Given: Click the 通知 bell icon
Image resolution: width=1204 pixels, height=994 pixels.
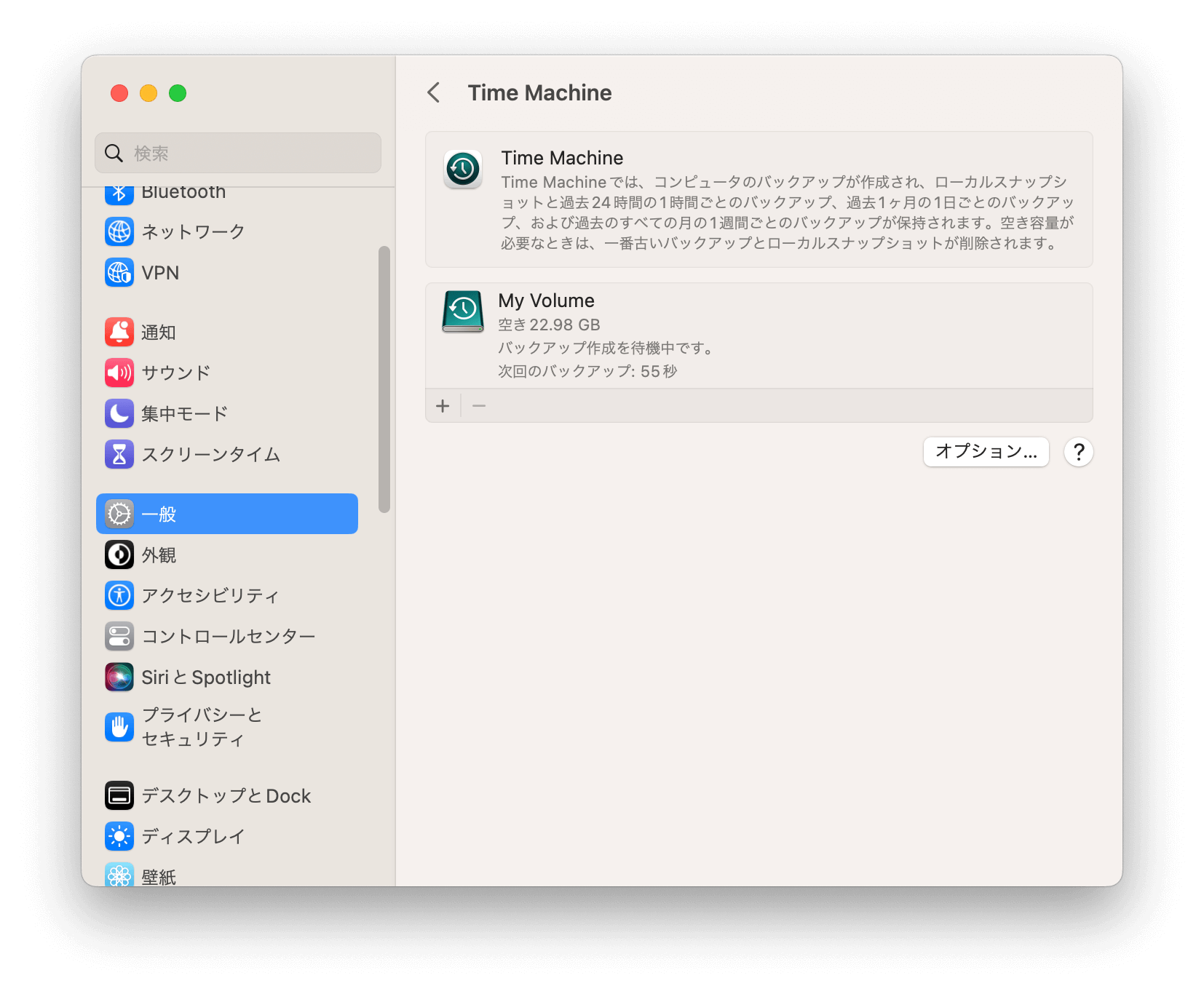Looking at the screenshot, I should coord(119,332).
